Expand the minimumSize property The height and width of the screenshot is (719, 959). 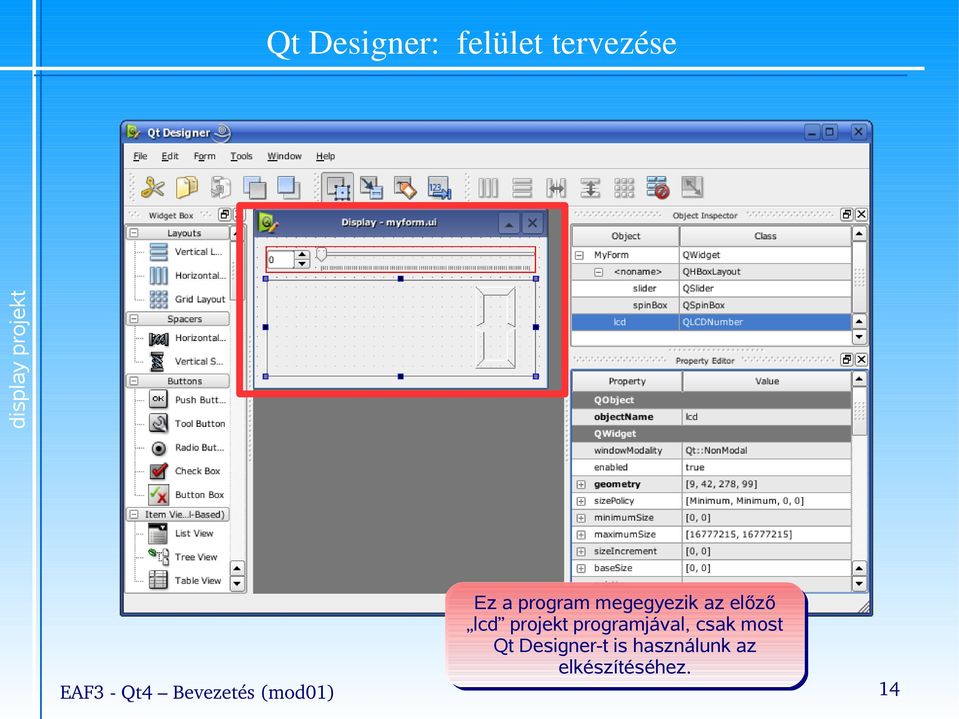581,518
